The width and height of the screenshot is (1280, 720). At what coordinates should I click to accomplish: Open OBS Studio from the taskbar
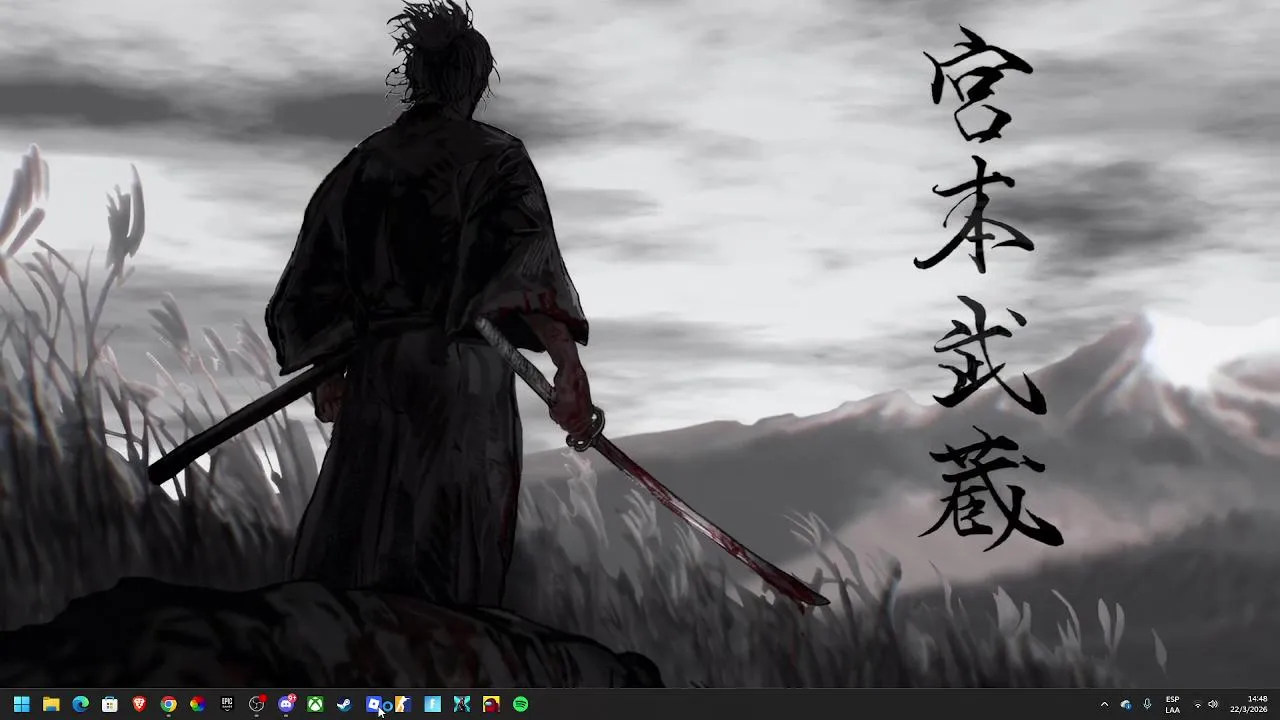click(x=257, y=704)
